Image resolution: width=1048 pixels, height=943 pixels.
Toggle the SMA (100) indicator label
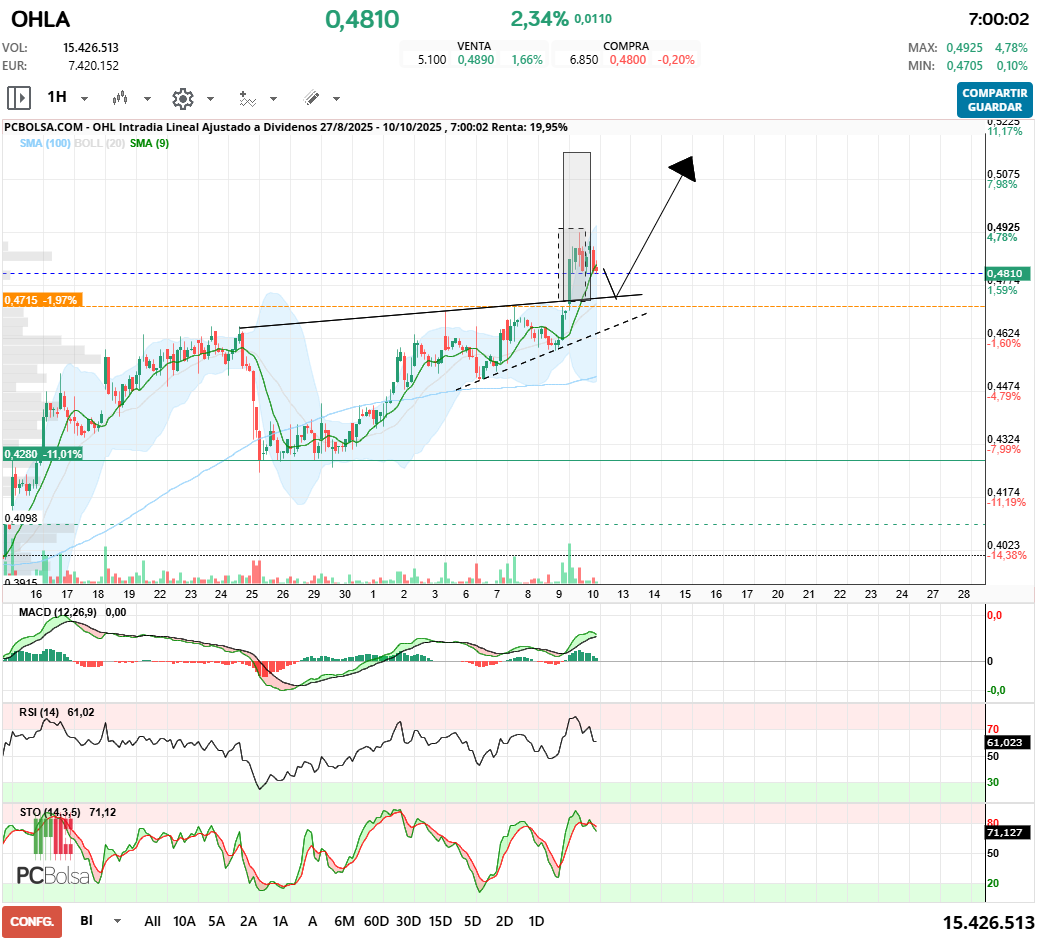[45, 143]
